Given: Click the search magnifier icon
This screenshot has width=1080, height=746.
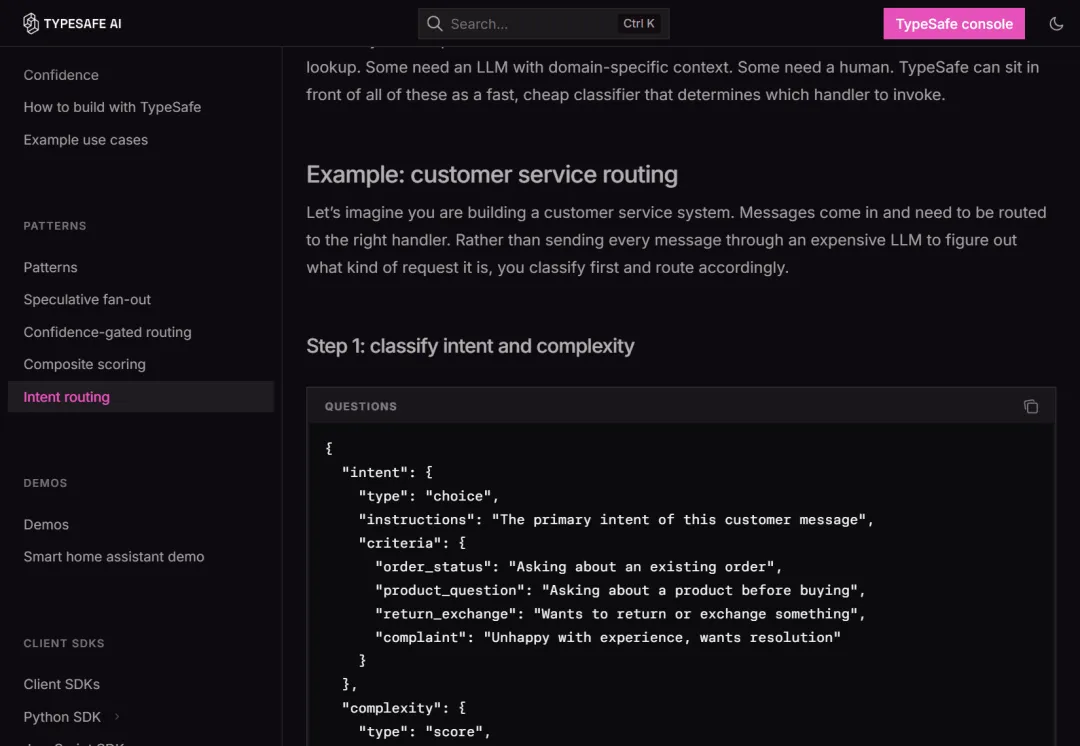Looking at the screenshot, I should pyautogui.click(x=435, y=24).
